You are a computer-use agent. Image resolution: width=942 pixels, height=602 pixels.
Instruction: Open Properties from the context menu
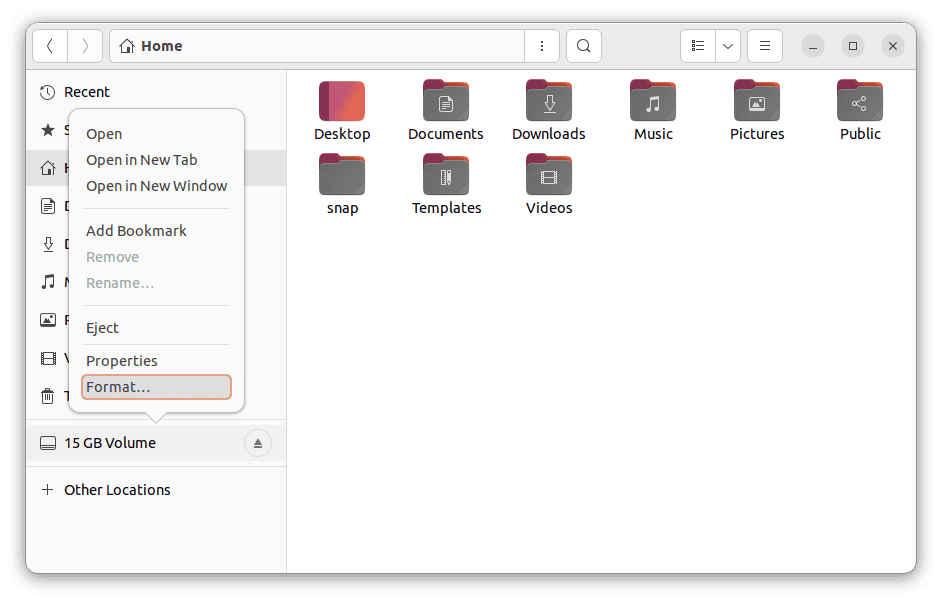click(x=156, y=361)
